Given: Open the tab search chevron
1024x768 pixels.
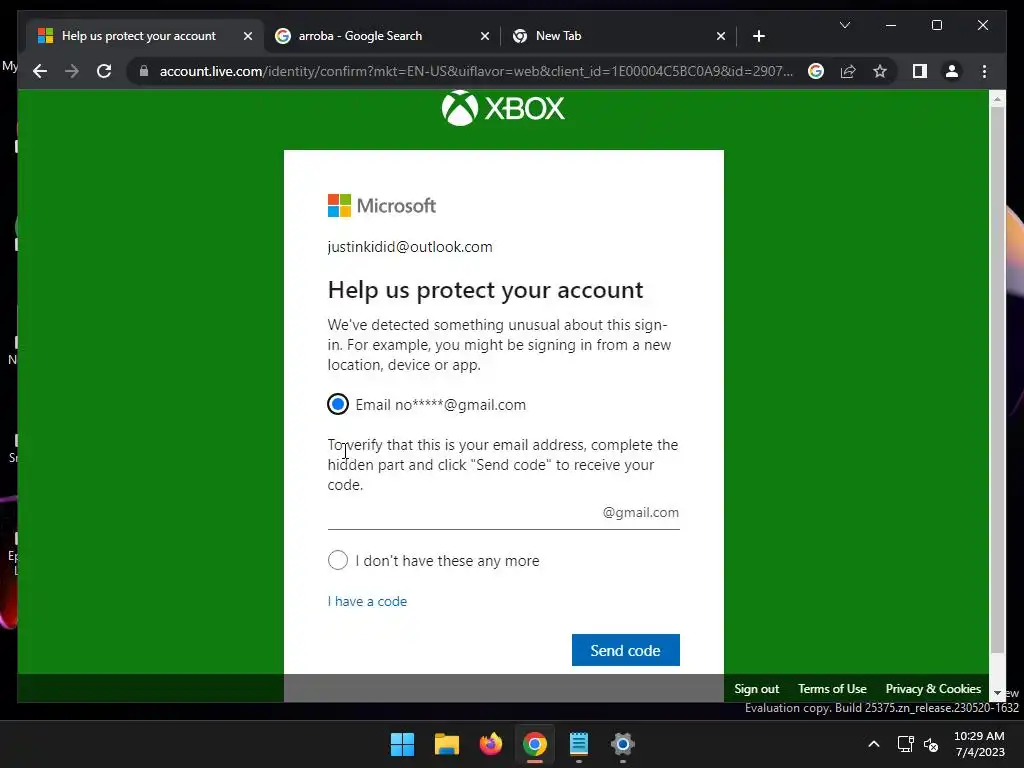Looking at the screenshot, I should click(x=845, y=25).
